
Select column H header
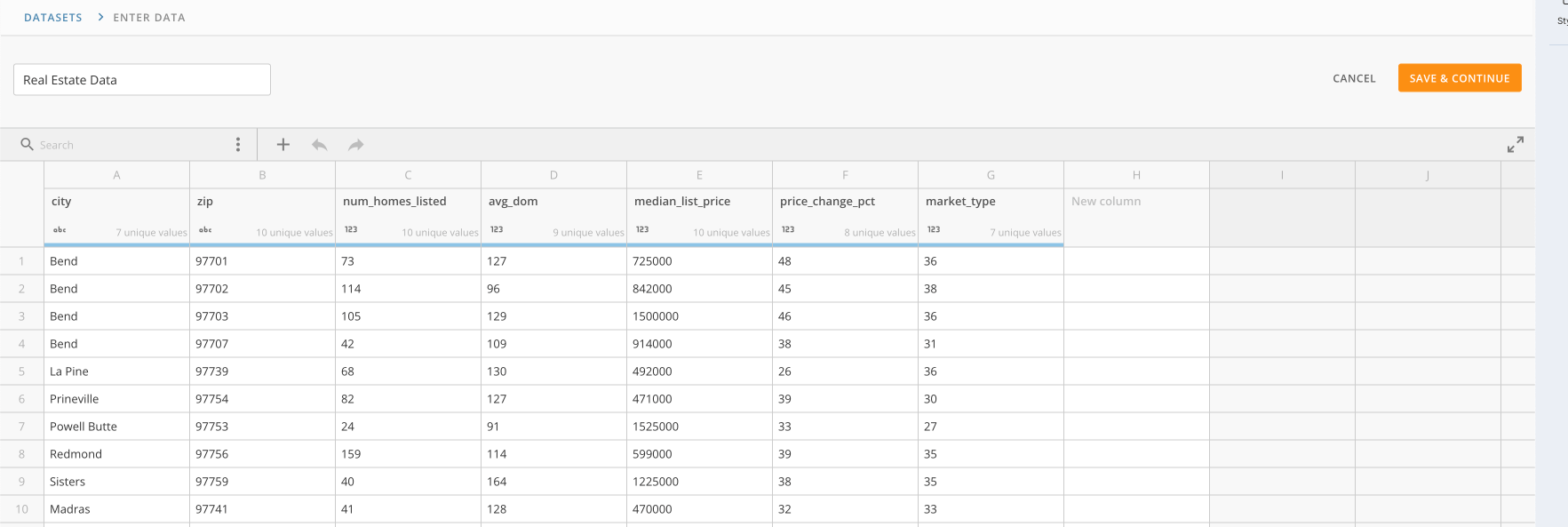[1136, 175]
